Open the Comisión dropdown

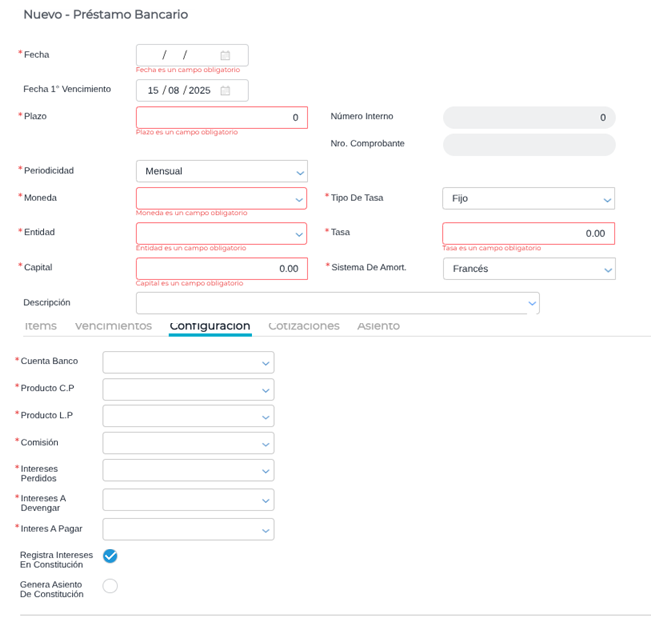(188, 443)
